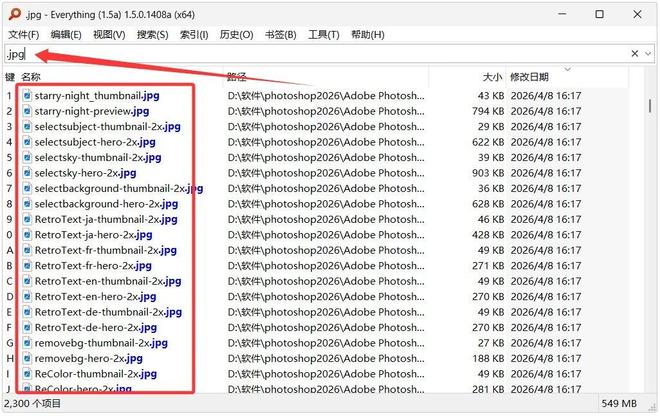Screen dimensions: 660x416
Task: Click the vertical scrollbar thumb of results list
Action: click(x=650, y=106)
